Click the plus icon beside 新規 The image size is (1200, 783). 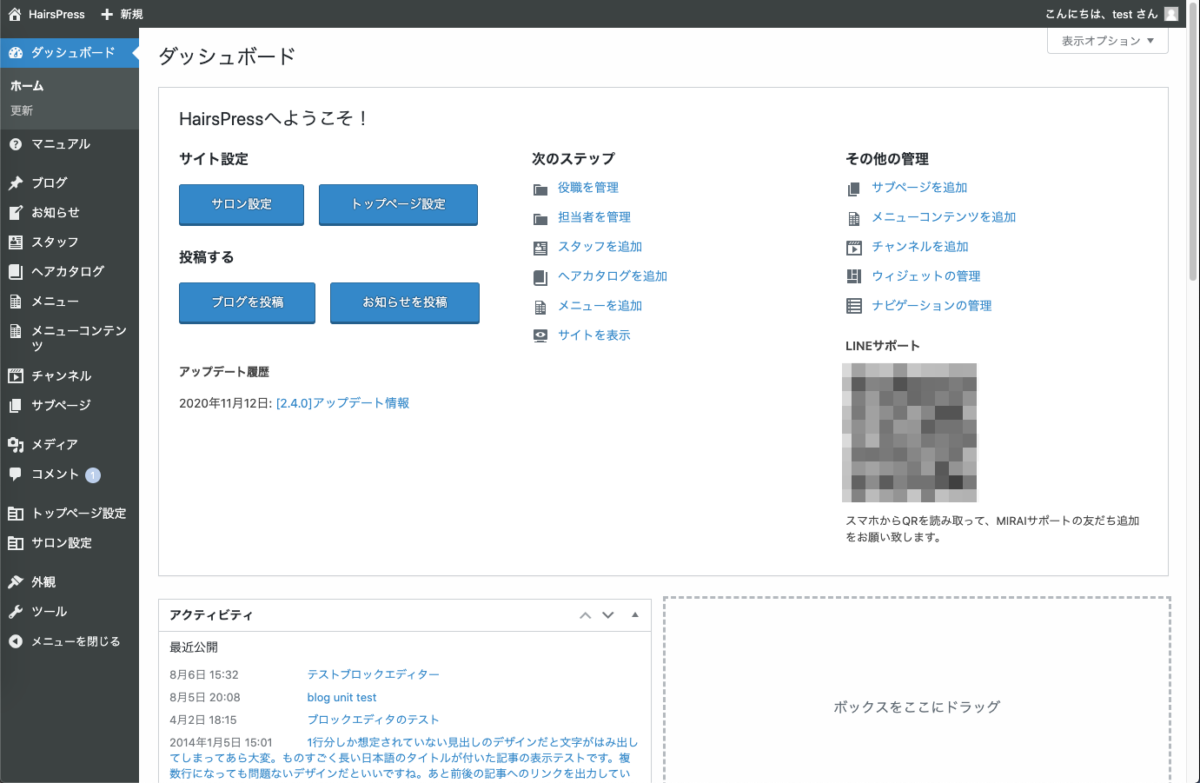(107, 14)
